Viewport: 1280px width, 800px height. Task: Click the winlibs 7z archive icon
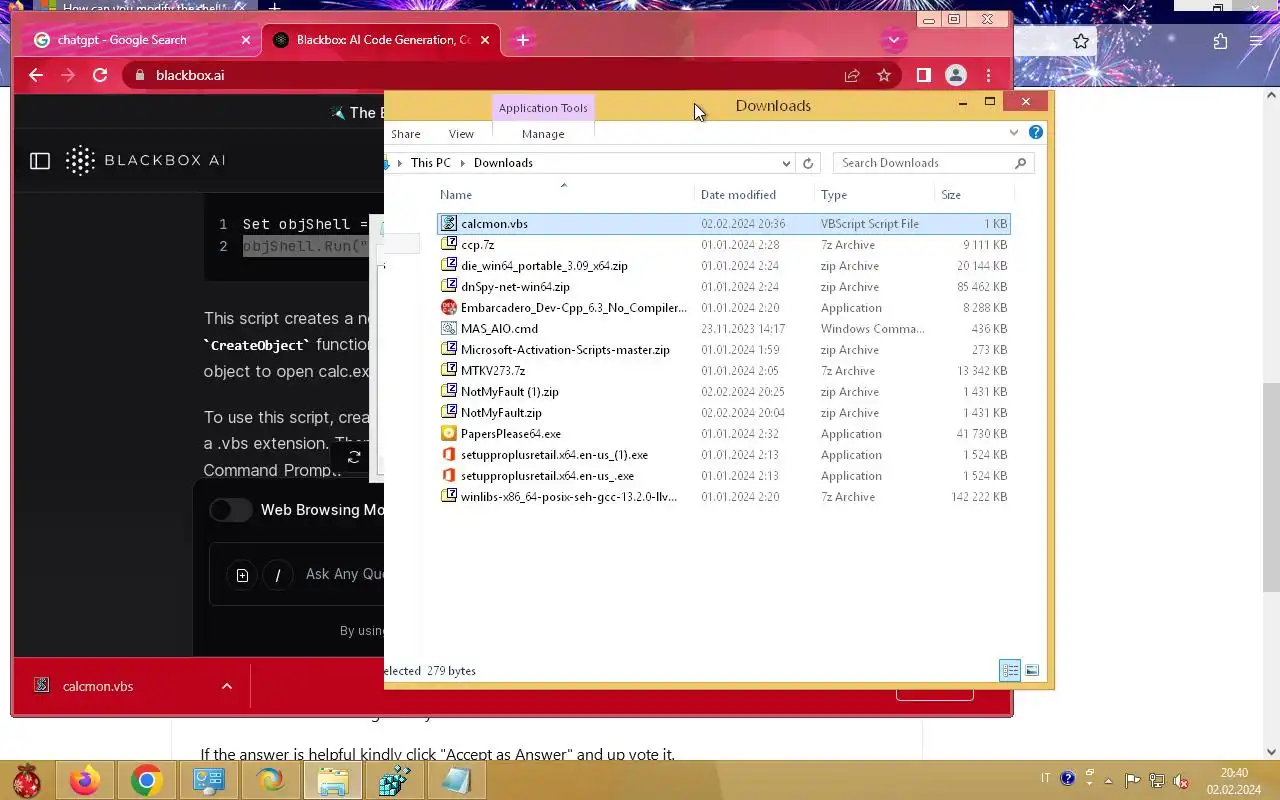coord(449,497)
